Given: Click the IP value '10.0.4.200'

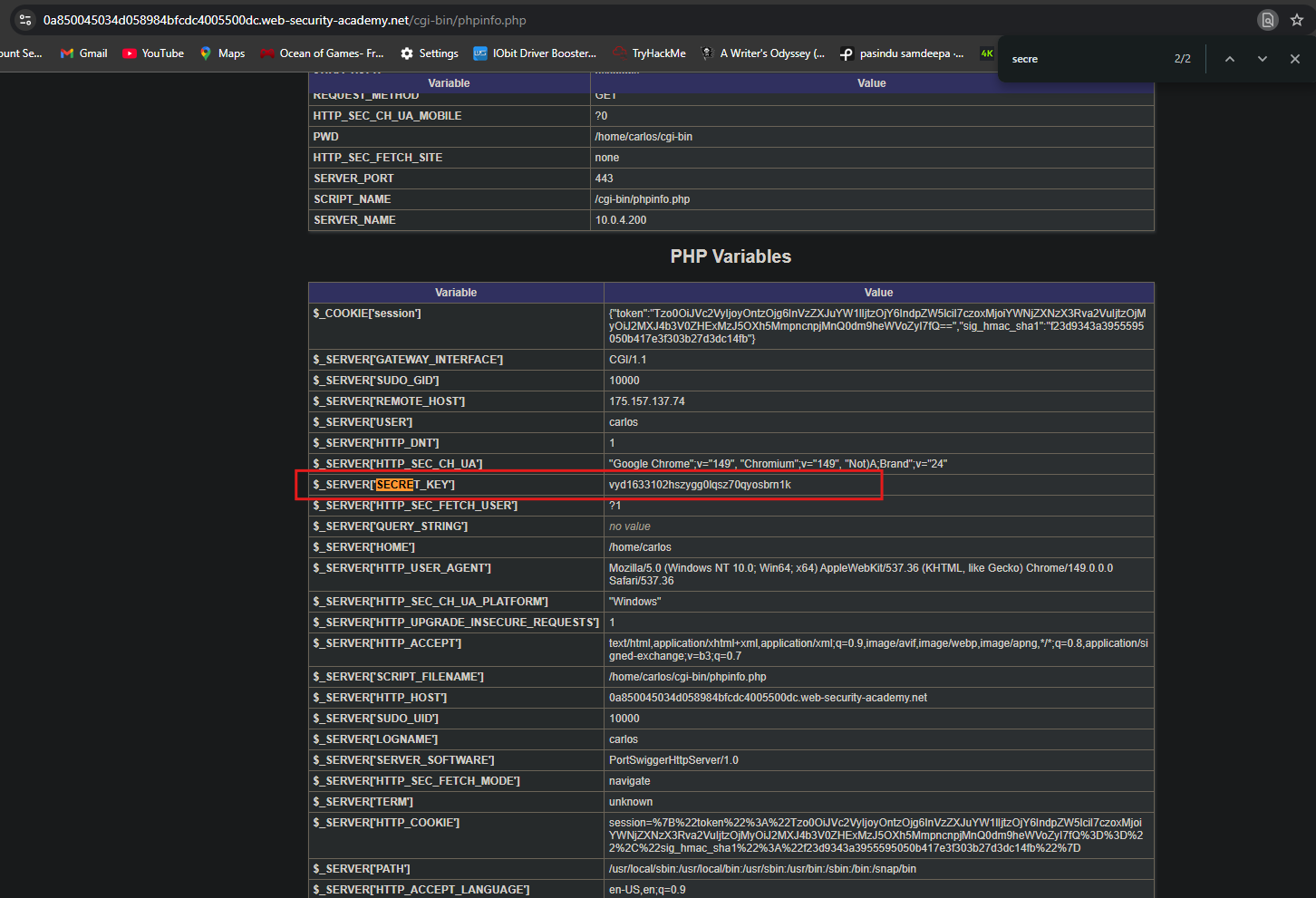Looking at the screenshot, I should 621,220.
